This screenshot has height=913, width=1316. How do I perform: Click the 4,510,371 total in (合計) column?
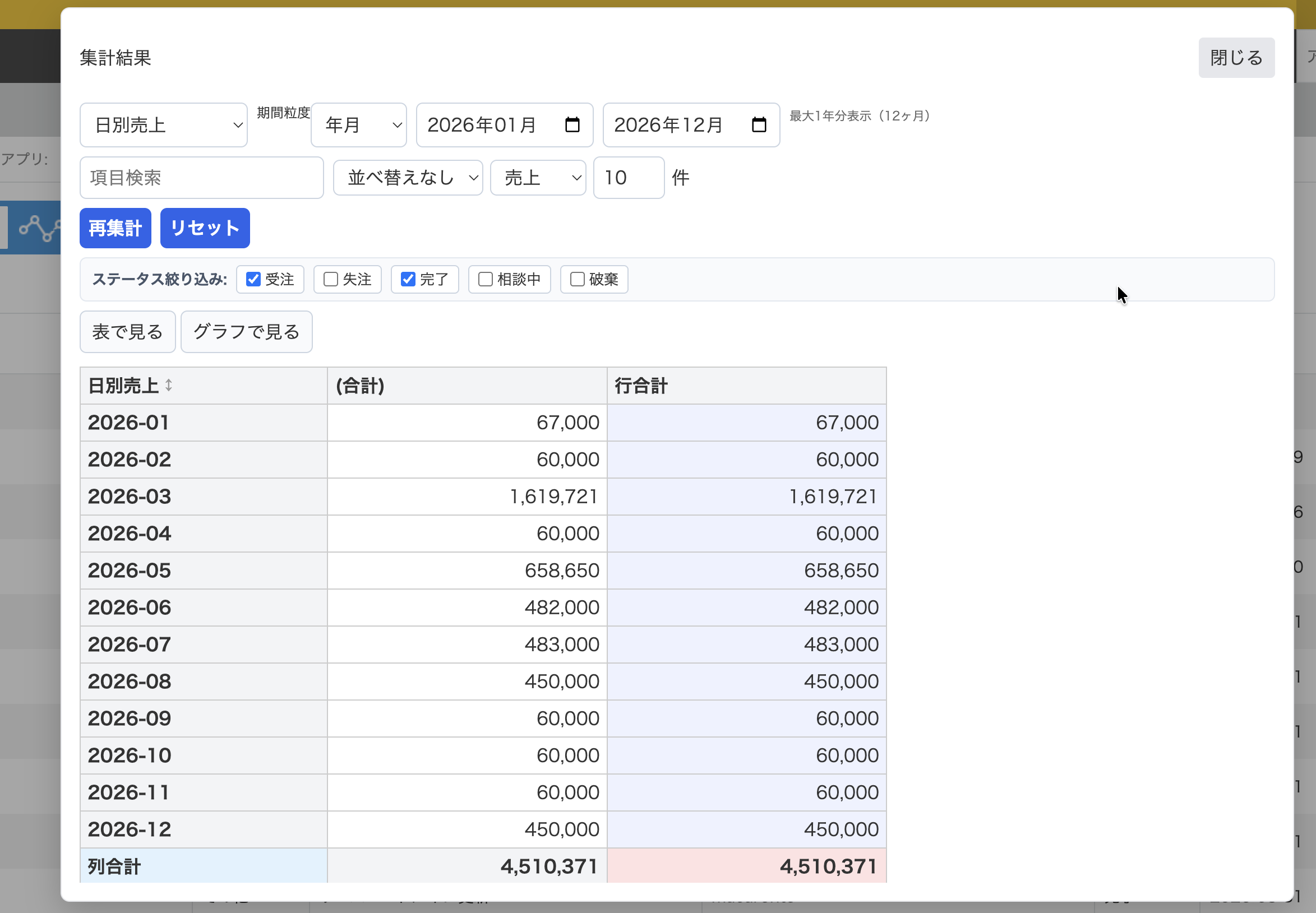tap(550, 866)
